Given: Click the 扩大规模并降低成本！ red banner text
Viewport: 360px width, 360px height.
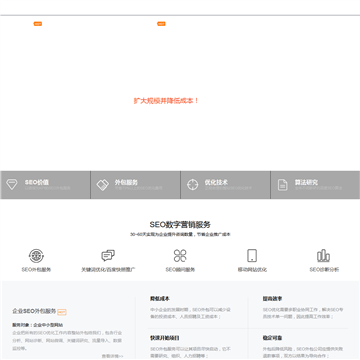Looking at the screenshot, I should (x=166, y=101).
